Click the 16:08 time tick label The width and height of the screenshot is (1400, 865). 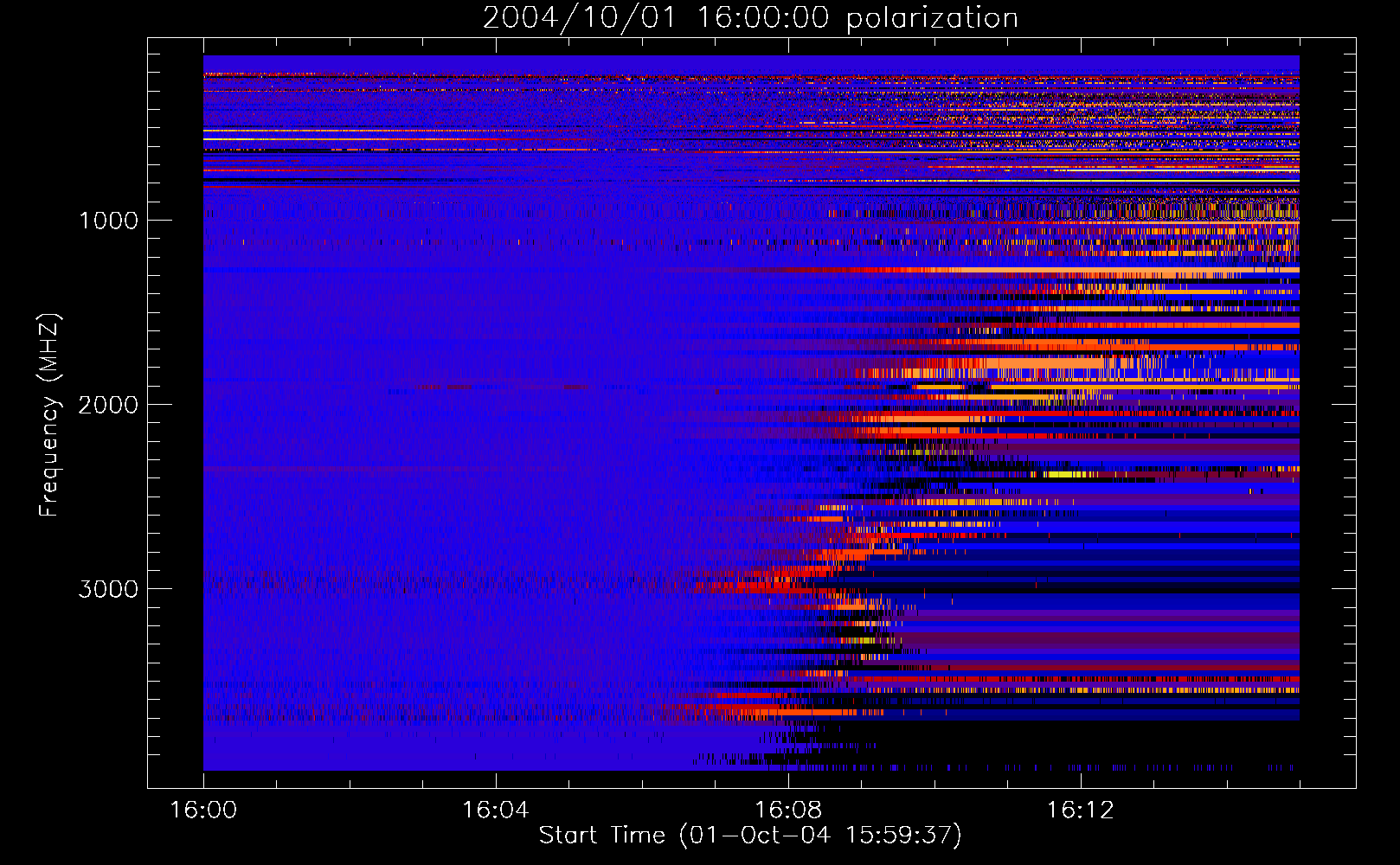pyautogui.click(x=787, y=811)
